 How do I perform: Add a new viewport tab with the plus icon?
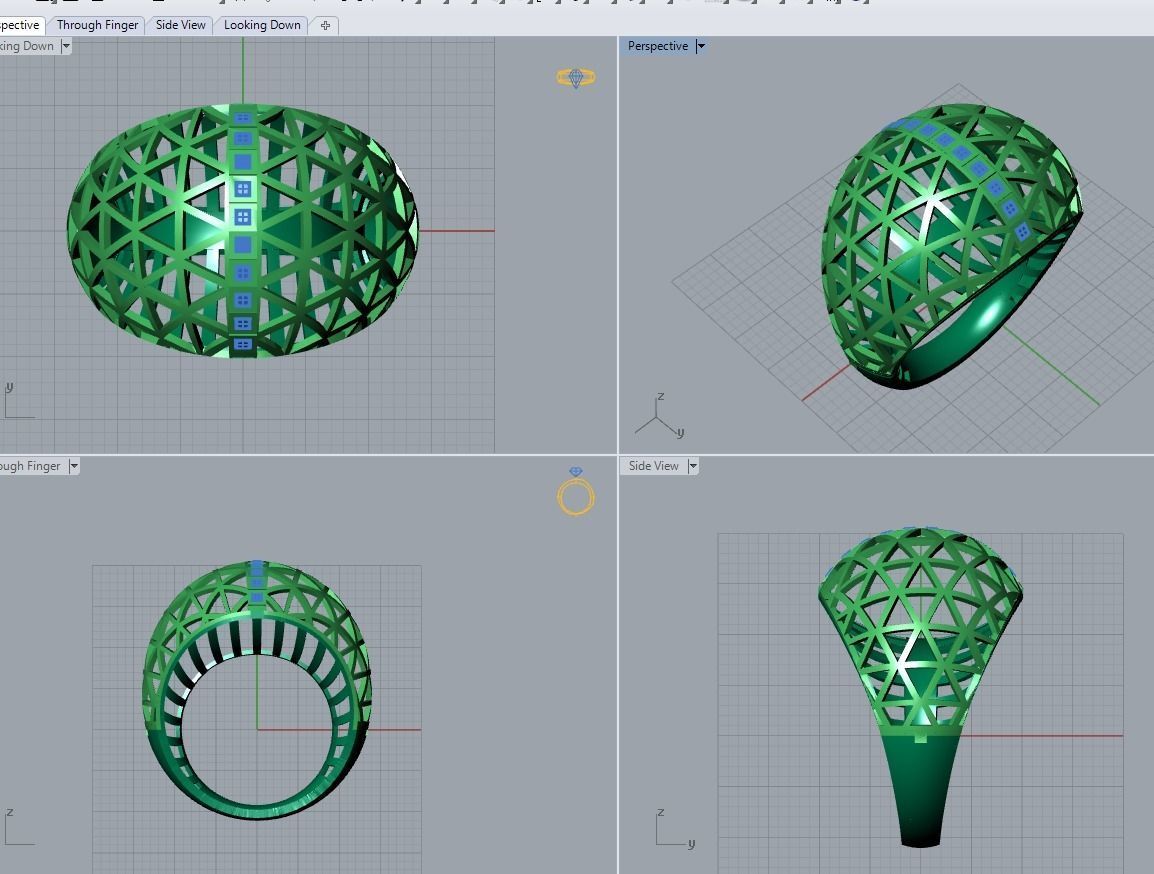pos(325,26)
